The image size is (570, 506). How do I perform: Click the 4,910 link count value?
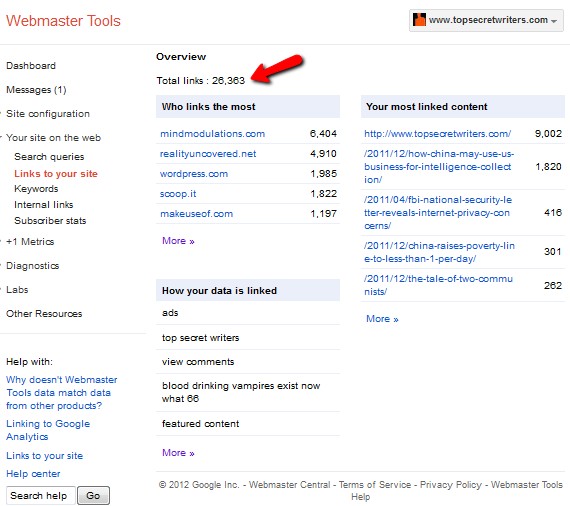click(x=323, y=154)
